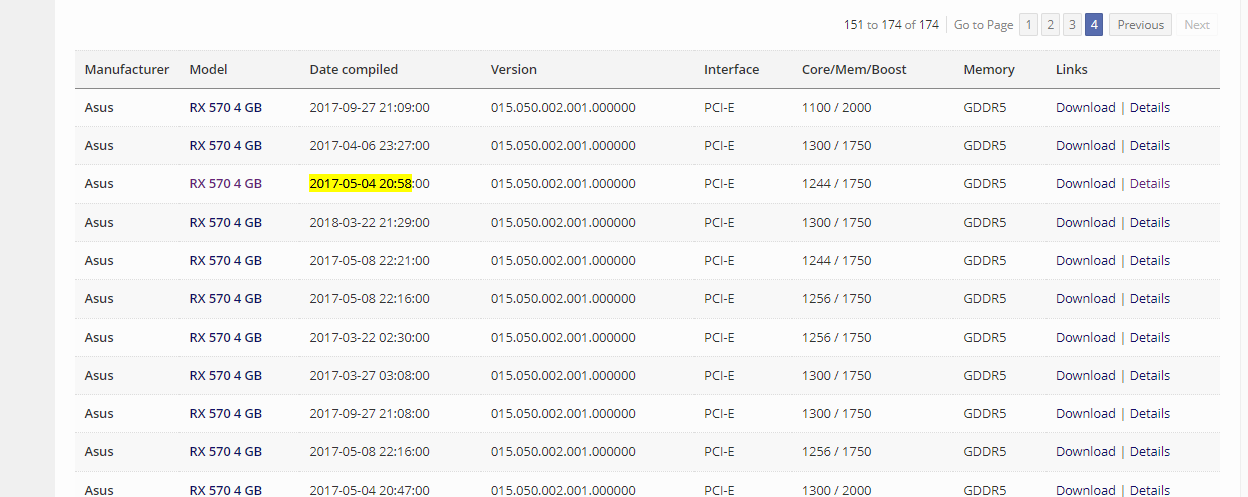Sort table by Manufacturer column header
The height and width of the screenshot is (497, 1248).
[x=127, y=70]
